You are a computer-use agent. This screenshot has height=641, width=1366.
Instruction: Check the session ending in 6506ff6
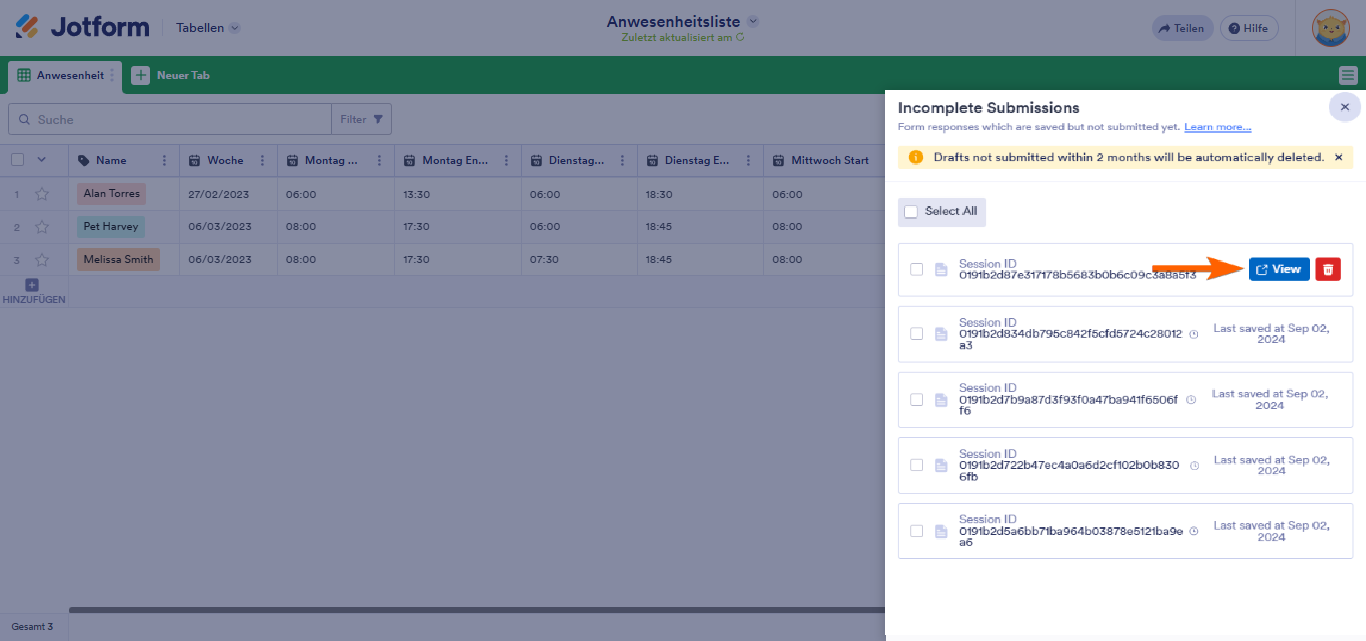917,400
